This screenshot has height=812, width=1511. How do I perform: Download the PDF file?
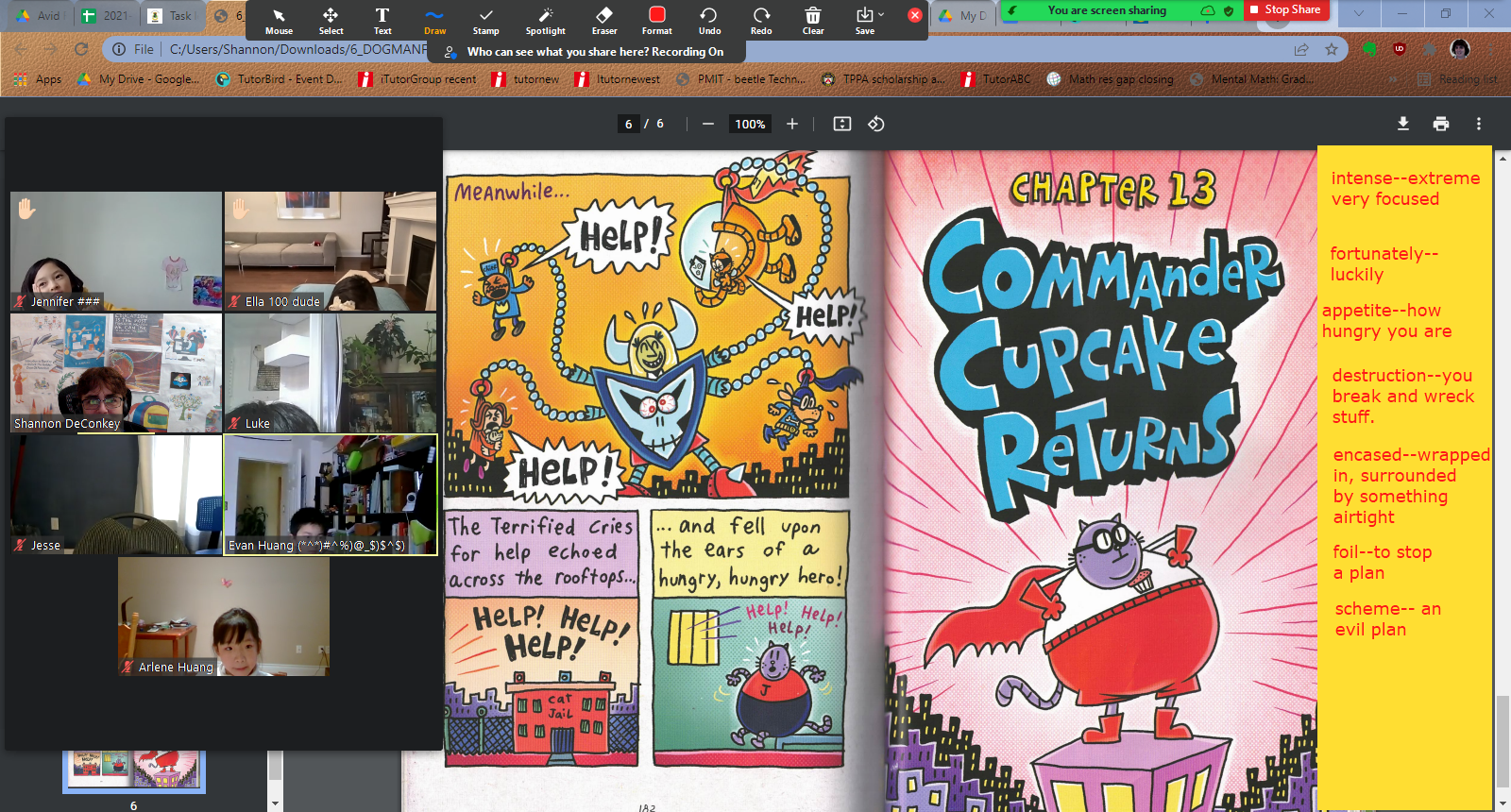pos(1403,124)
